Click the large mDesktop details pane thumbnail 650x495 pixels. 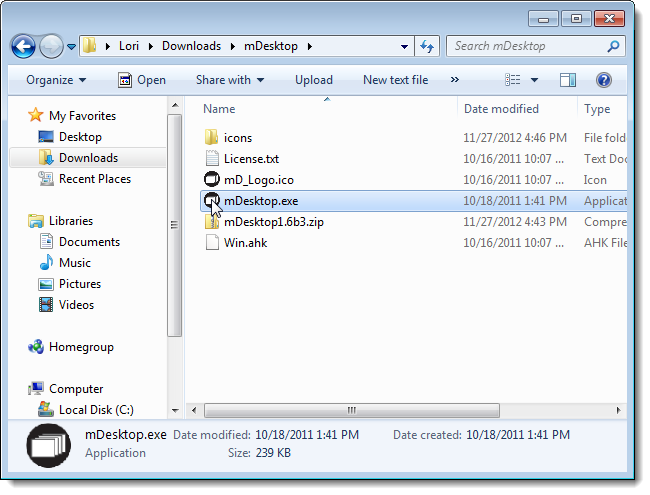tap(49, 446)
